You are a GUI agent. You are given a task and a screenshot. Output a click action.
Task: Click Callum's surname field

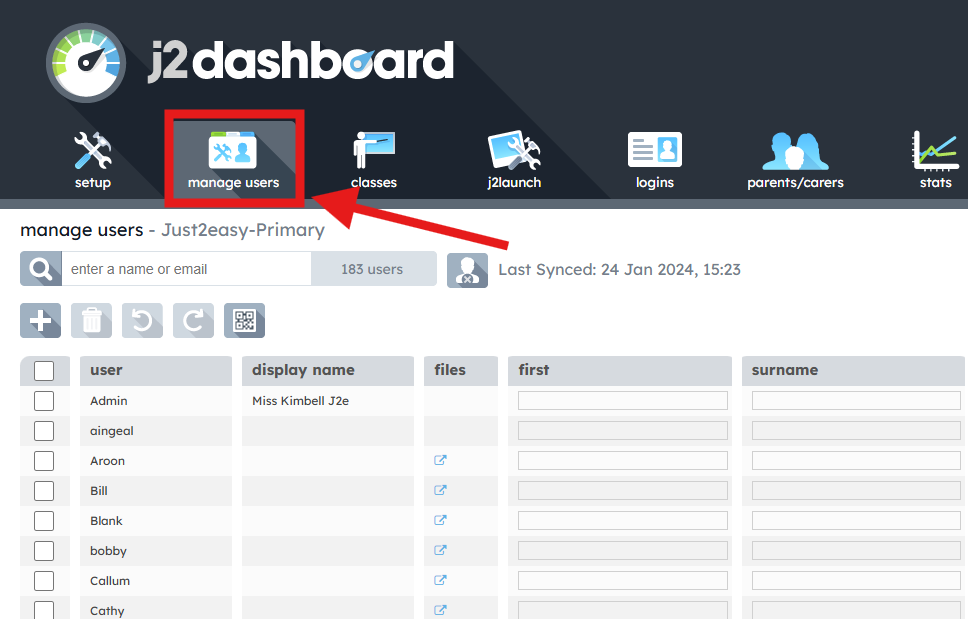(856, 580)
